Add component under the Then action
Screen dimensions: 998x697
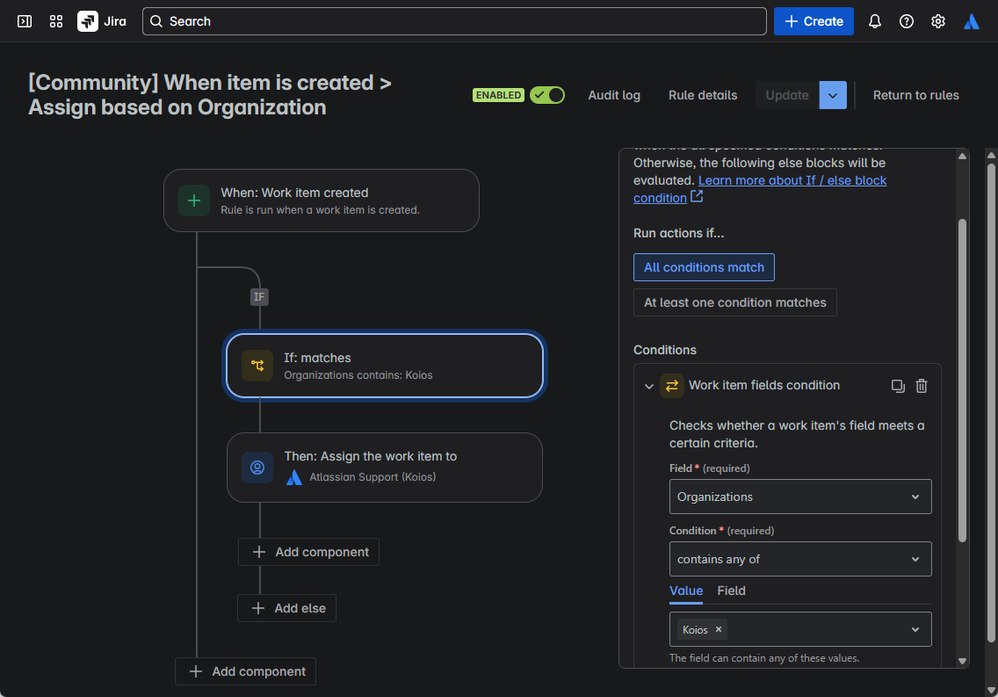point(309,552)
